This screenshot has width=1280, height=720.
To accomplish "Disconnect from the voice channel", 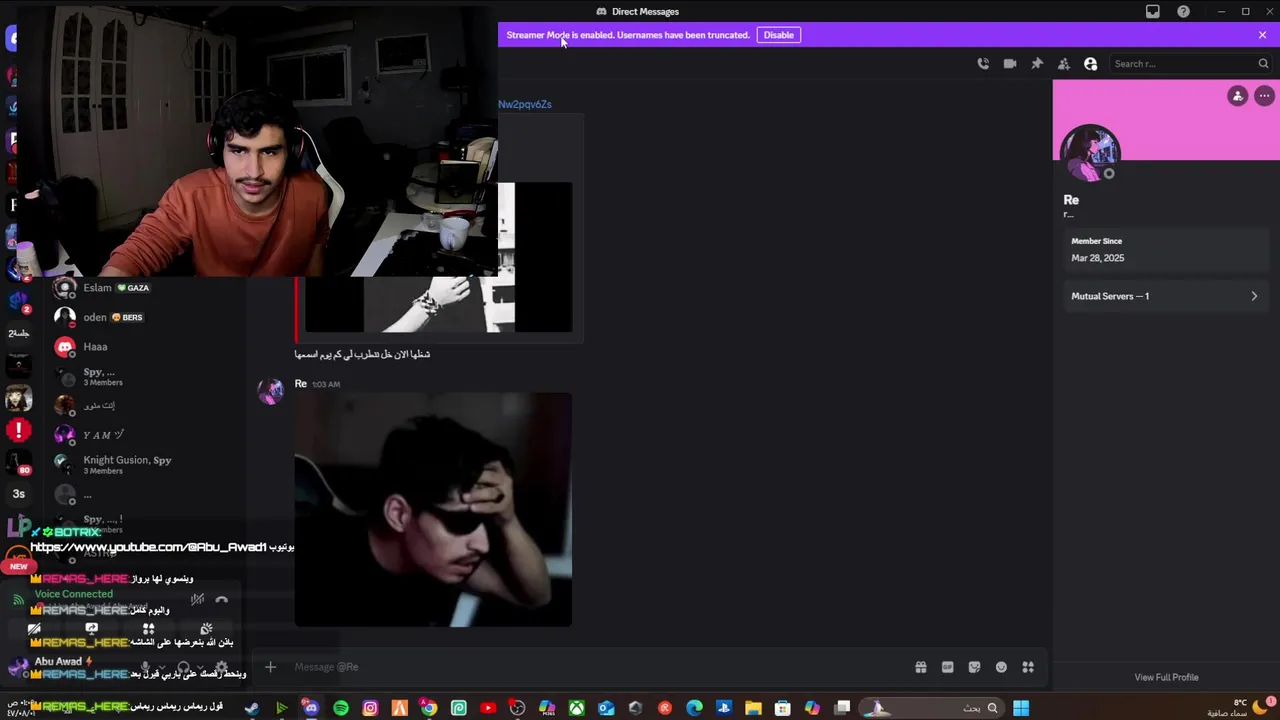I will point(221,600).
